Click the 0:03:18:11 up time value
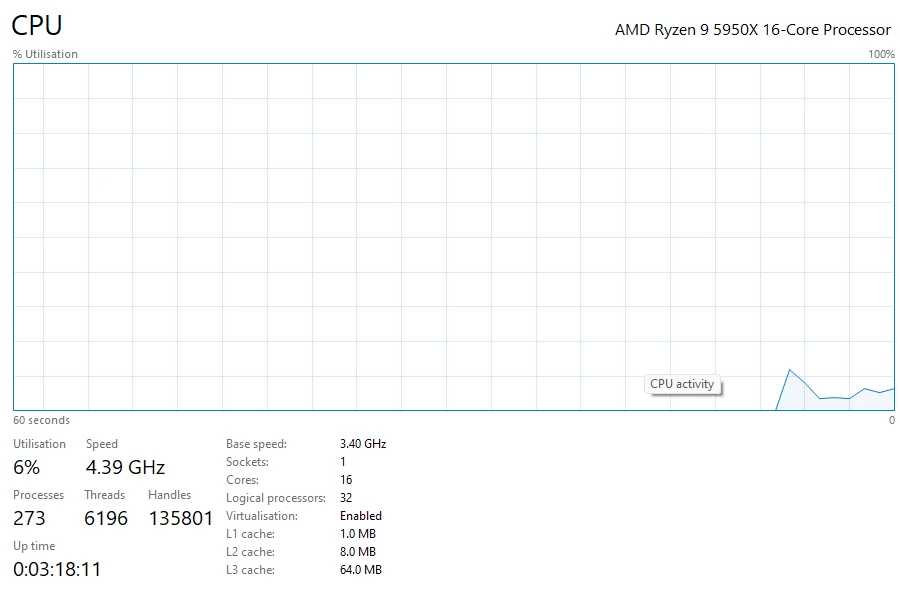 click(x=57, y=570)
